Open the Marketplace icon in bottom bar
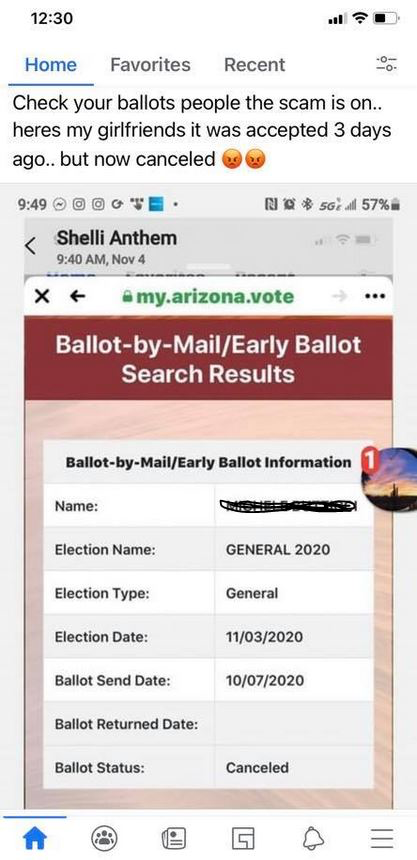This screenshot has height=860, width=417. [243, 838]
